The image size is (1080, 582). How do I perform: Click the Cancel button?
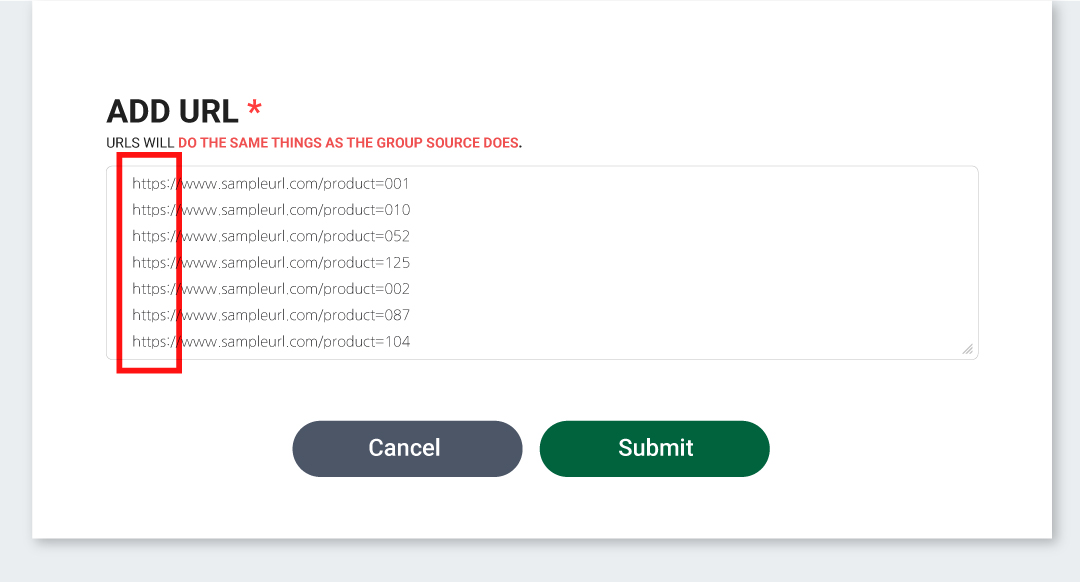[407, 448]
